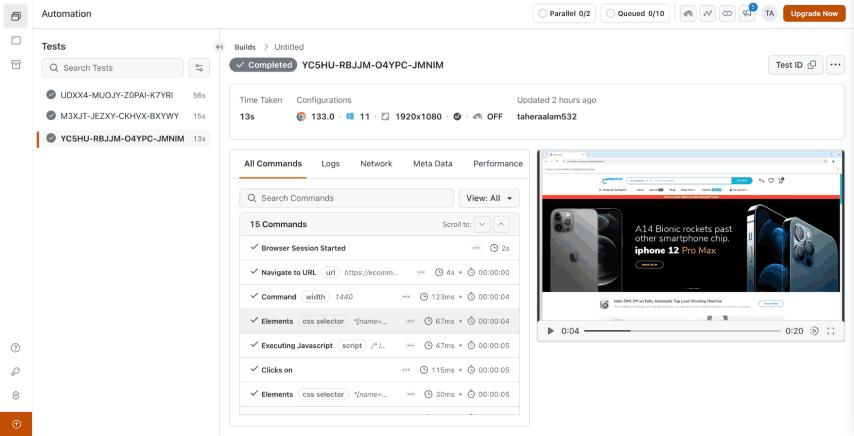Focus the Search Tests field
Viewport: 854px width, 436px height.
point(113,68)
